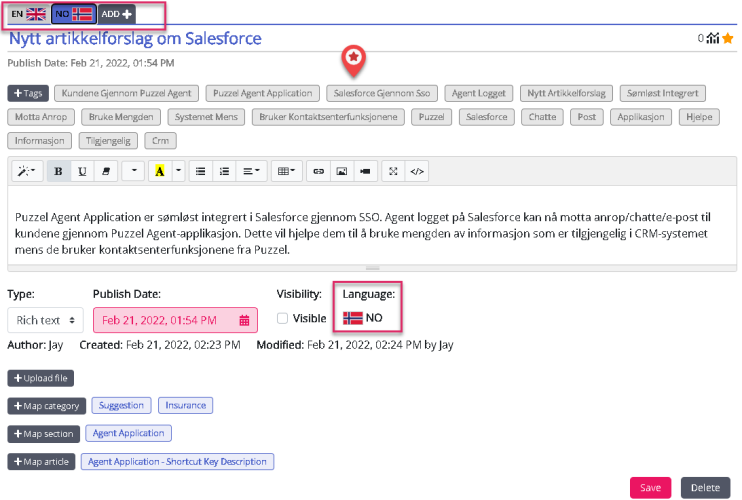Select the Salesforce Gjennom Sso tag

(382, 93)
